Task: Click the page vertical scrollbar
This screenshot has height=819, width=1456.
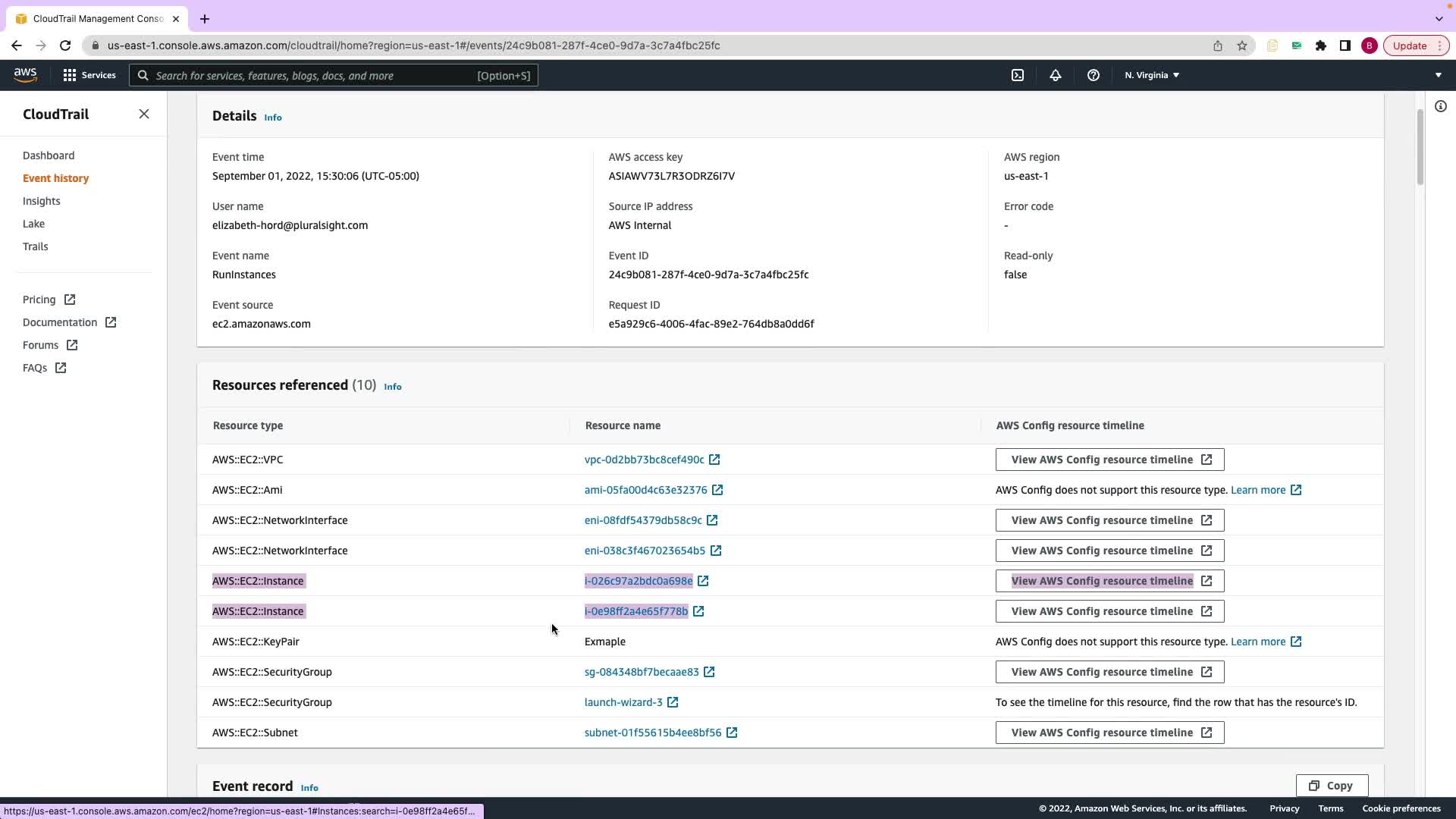Action: [x=1420, y=146]
